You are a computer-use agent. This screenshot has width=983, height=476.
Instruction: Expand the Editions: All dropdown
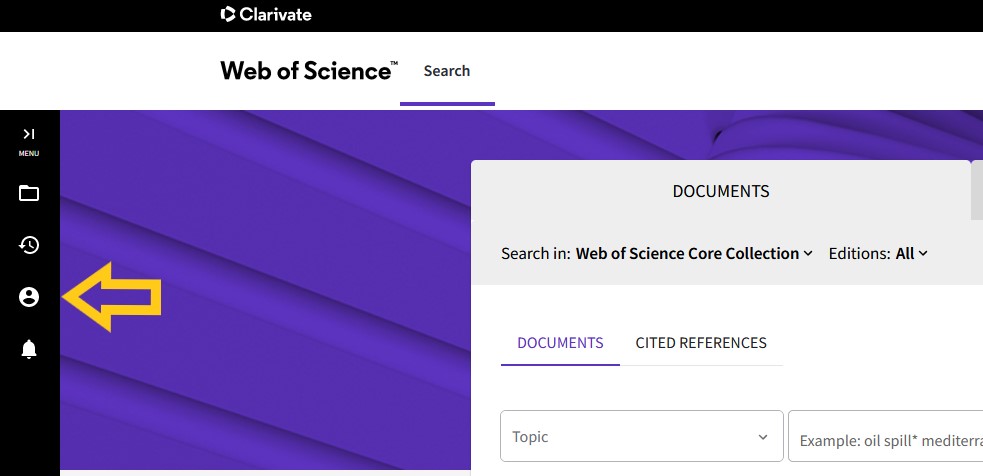878,253
